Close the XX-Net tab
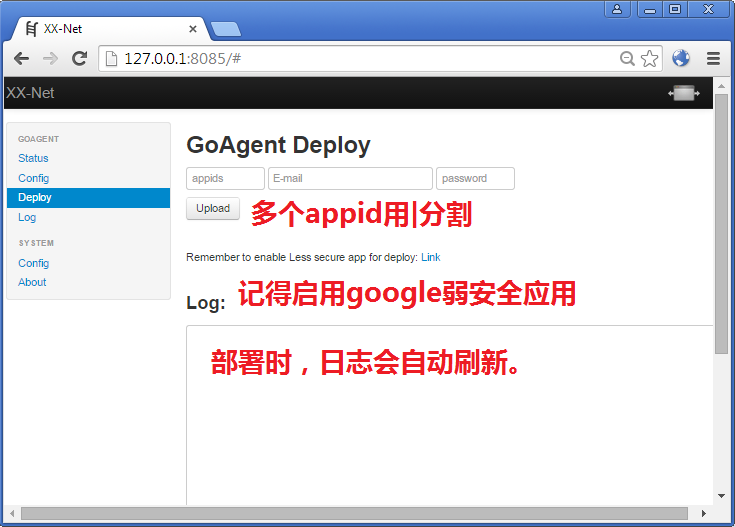 [x=193, y=29]
